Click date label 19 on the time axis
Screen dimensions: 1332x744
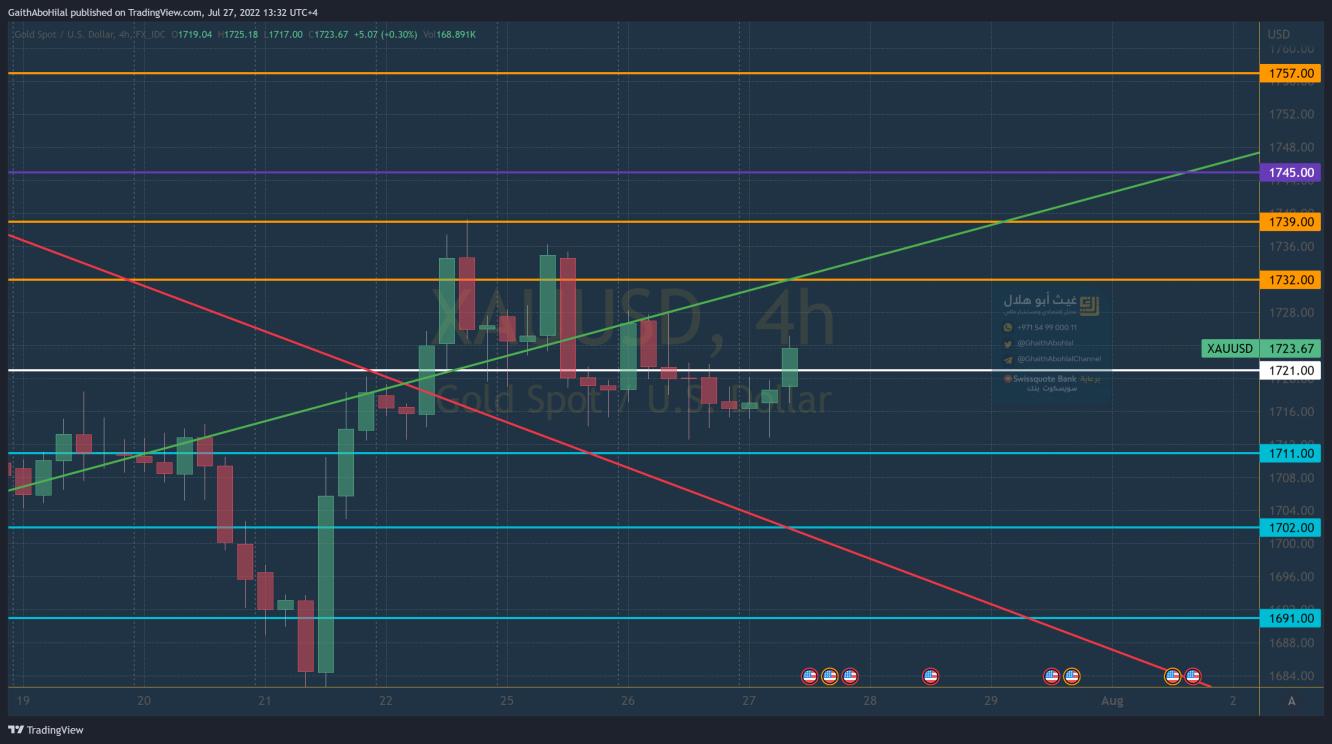pos(23,701)
